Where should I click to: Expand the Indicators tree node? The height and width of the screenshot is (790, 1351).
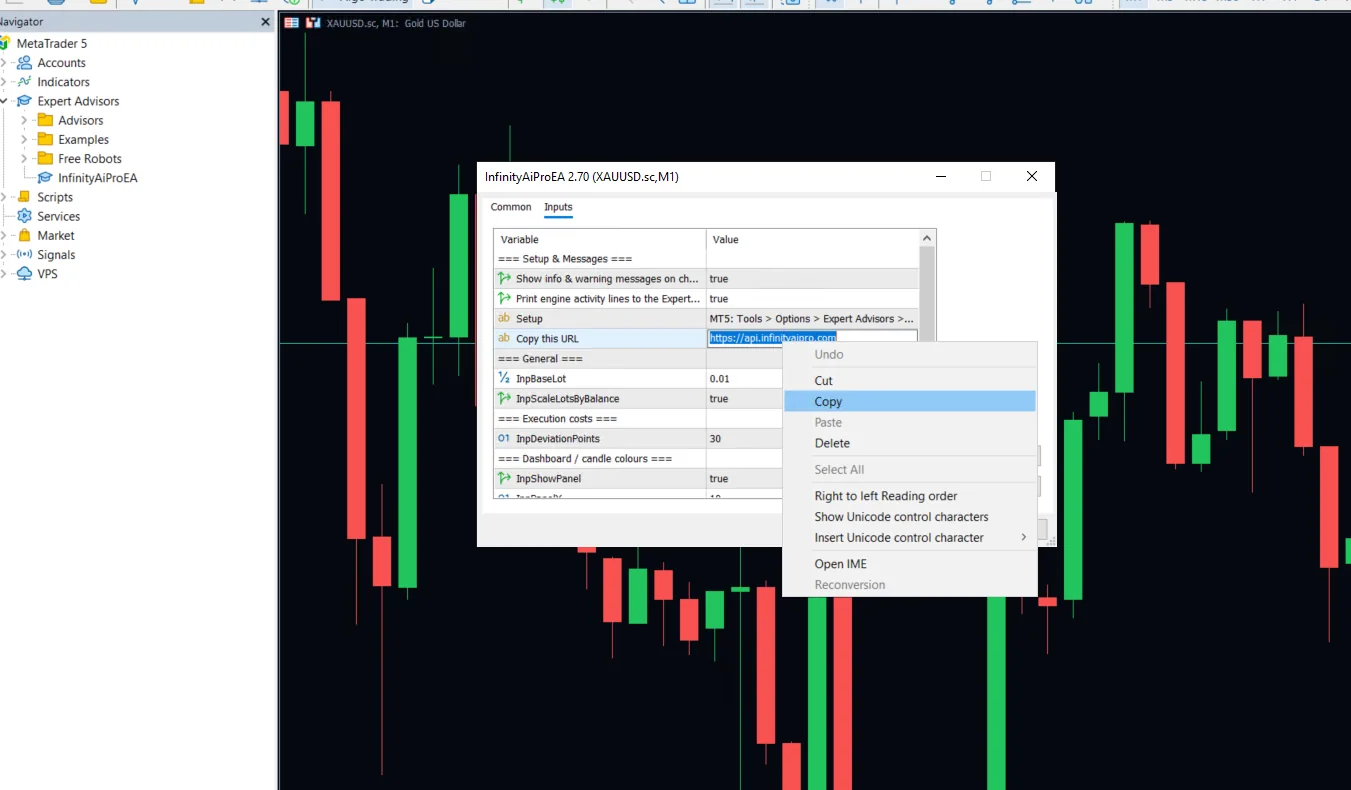(x=4, y=82)
